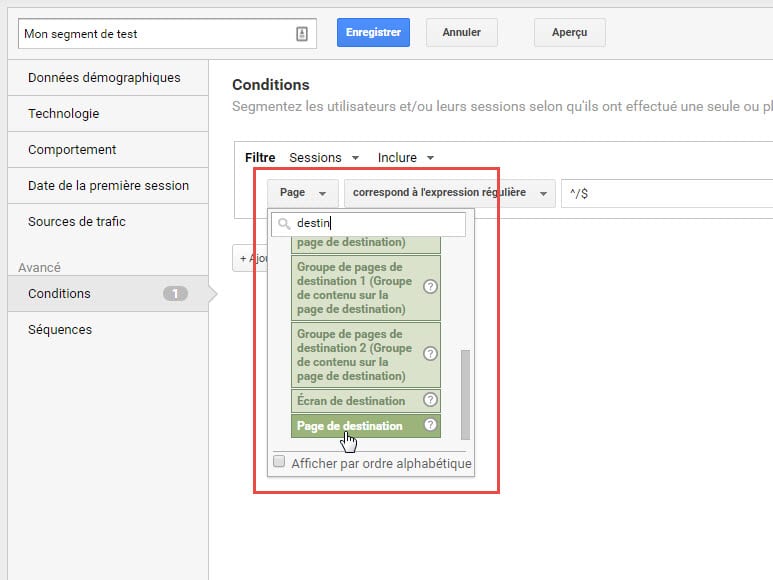This screenshot has height=580, width=773.
Task: Click the Enregistrer button
Action: (x=373, y=32)
